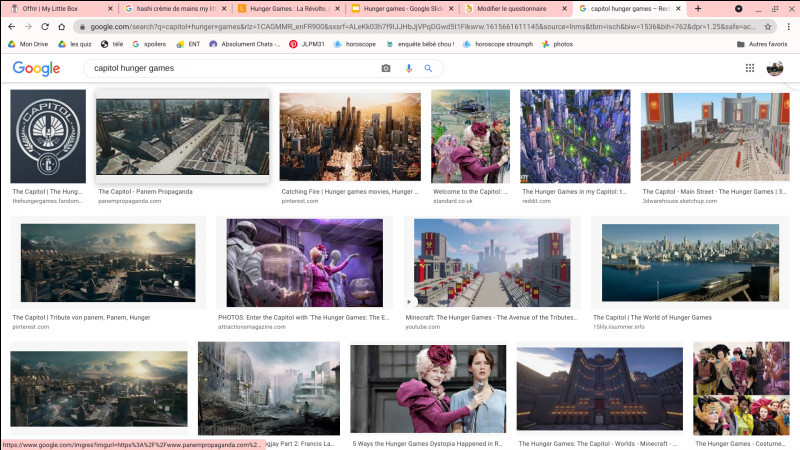Click '3dwarehouse.sketchup.com' source text
This screenshot has height=450, width=800.
[x=680, y=201]
